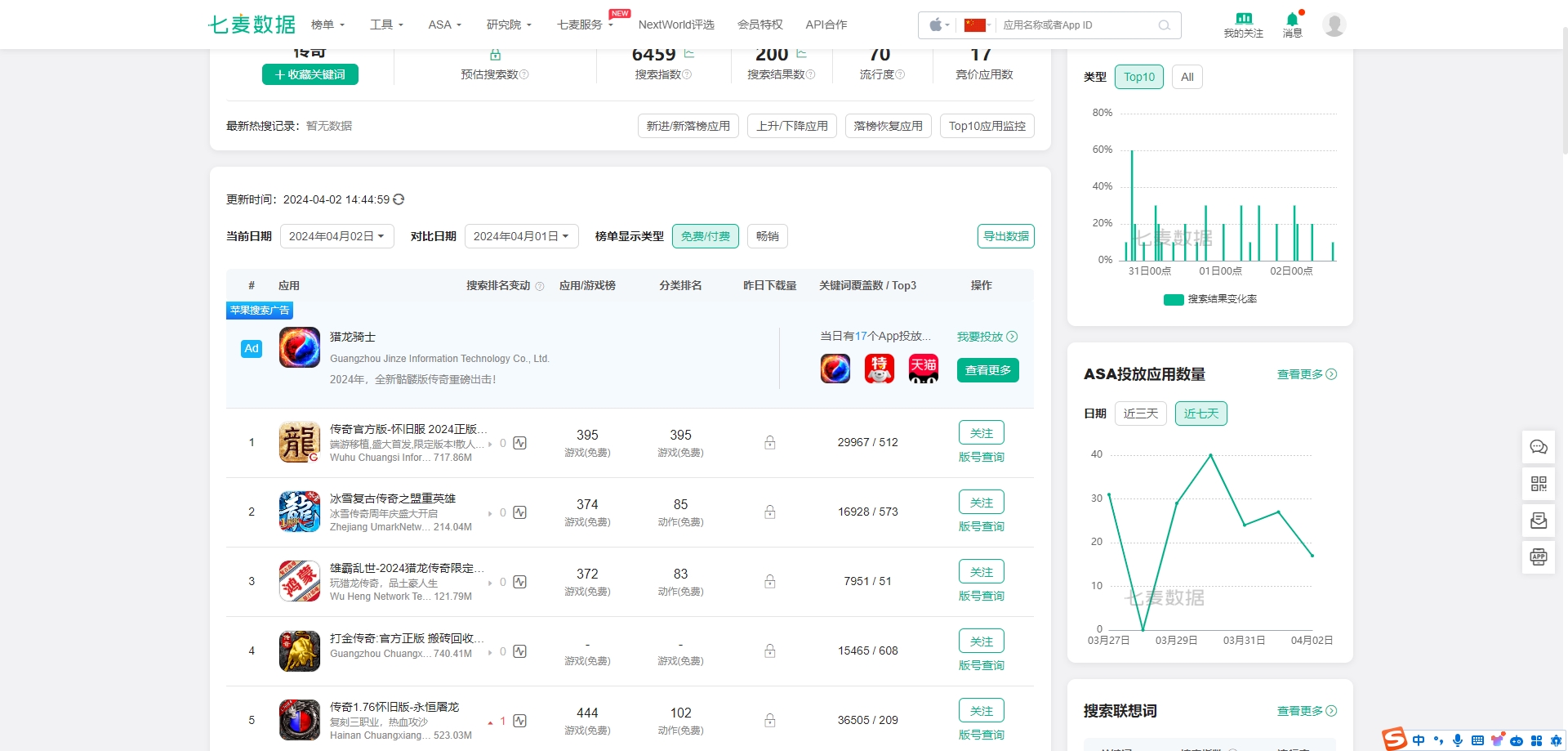Screen dimensions: 1568x751
Task: Click the APP download icon on right sidebar
Action: [x=1538, y=557]
